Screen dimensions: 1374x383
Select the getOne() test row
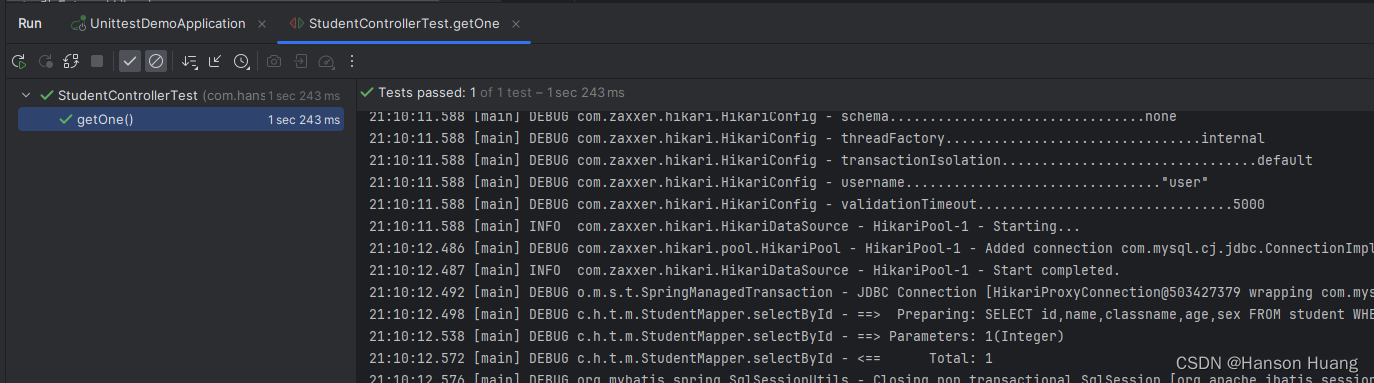point(180,119)
